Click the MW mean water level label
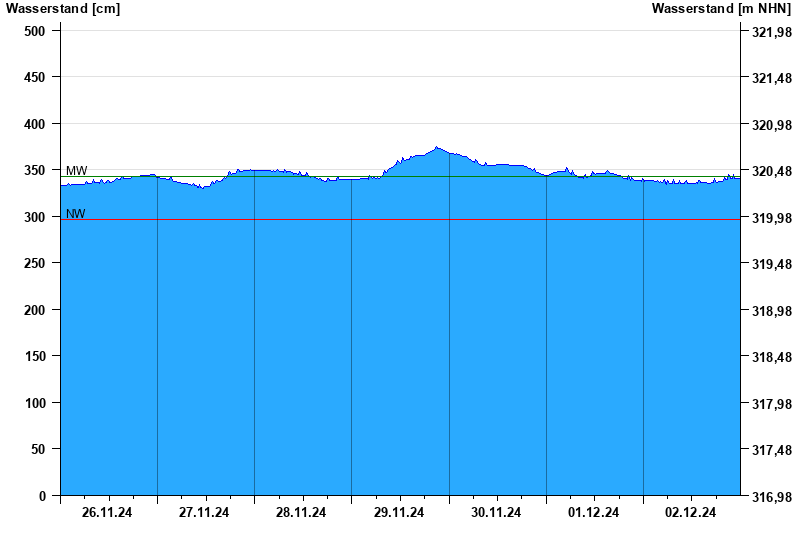The image size is (800, 550). point(76,171)
